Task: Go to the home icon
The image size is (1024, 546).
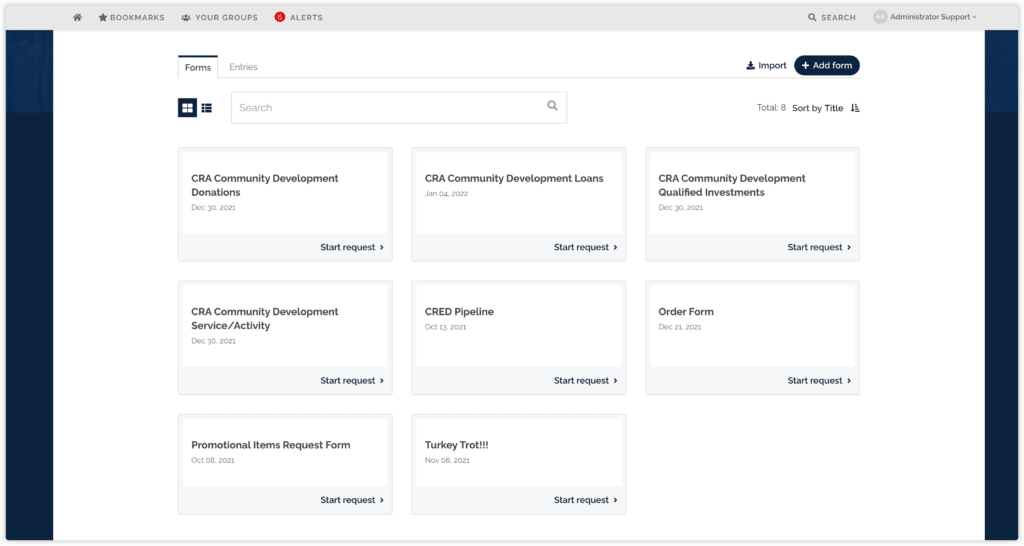Action: click(78, 18)
